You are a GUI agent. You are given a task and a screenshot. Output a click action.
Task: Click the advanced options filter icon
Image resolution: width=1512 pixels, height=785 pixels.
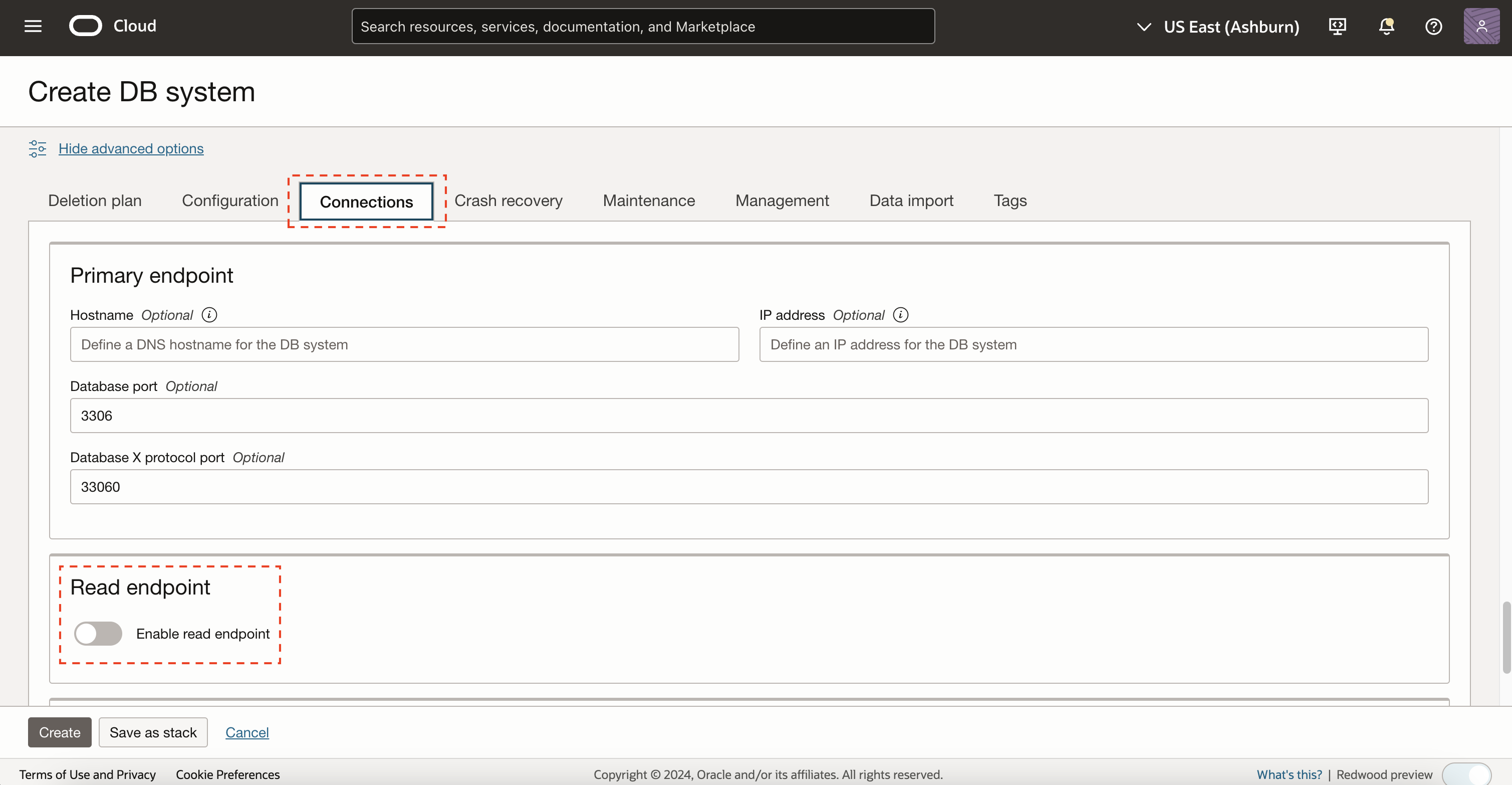pyautogui.click(x=37, y=148)
